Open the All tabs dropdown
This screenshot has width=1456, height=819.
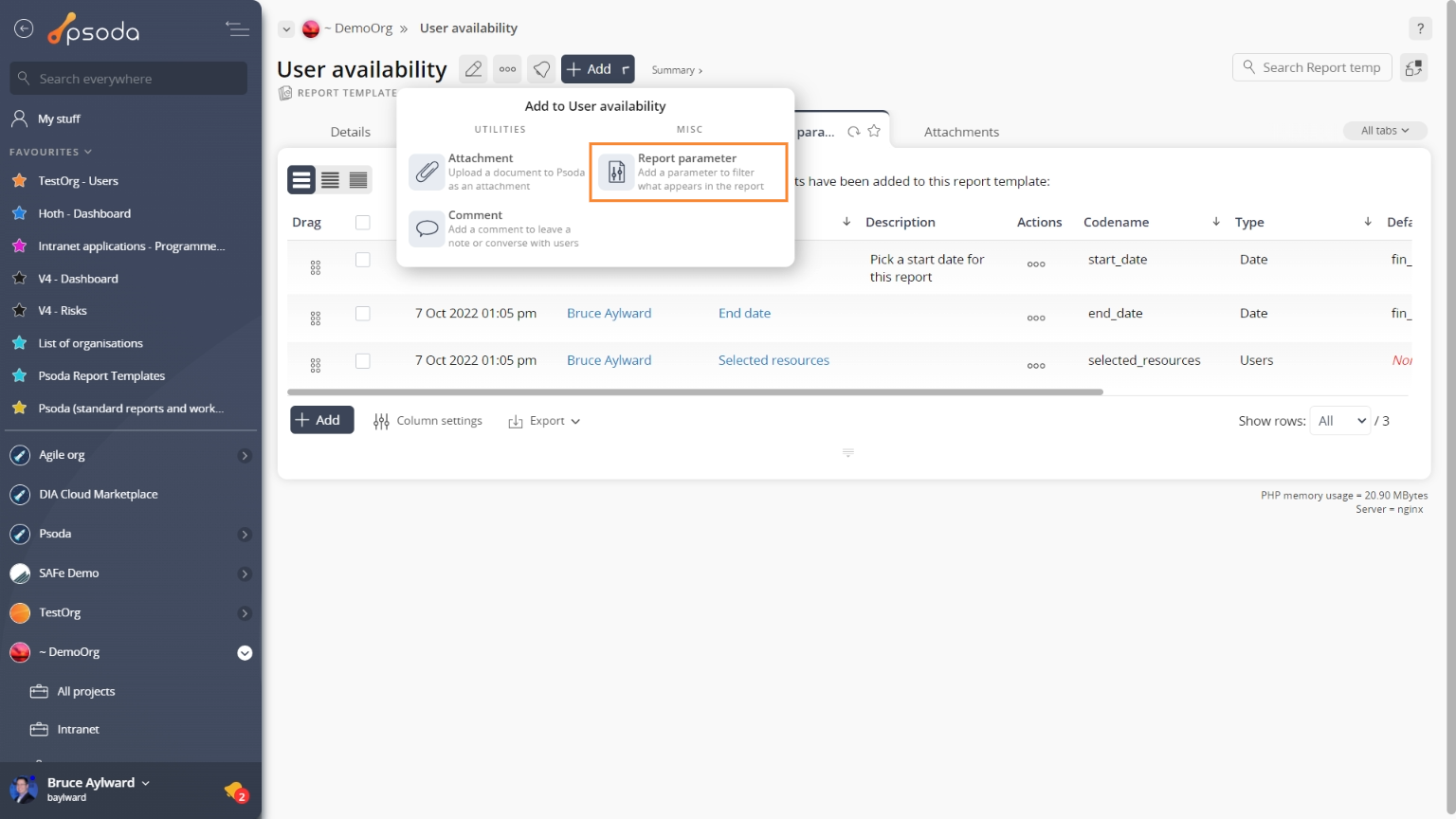tap(1385, 131)
